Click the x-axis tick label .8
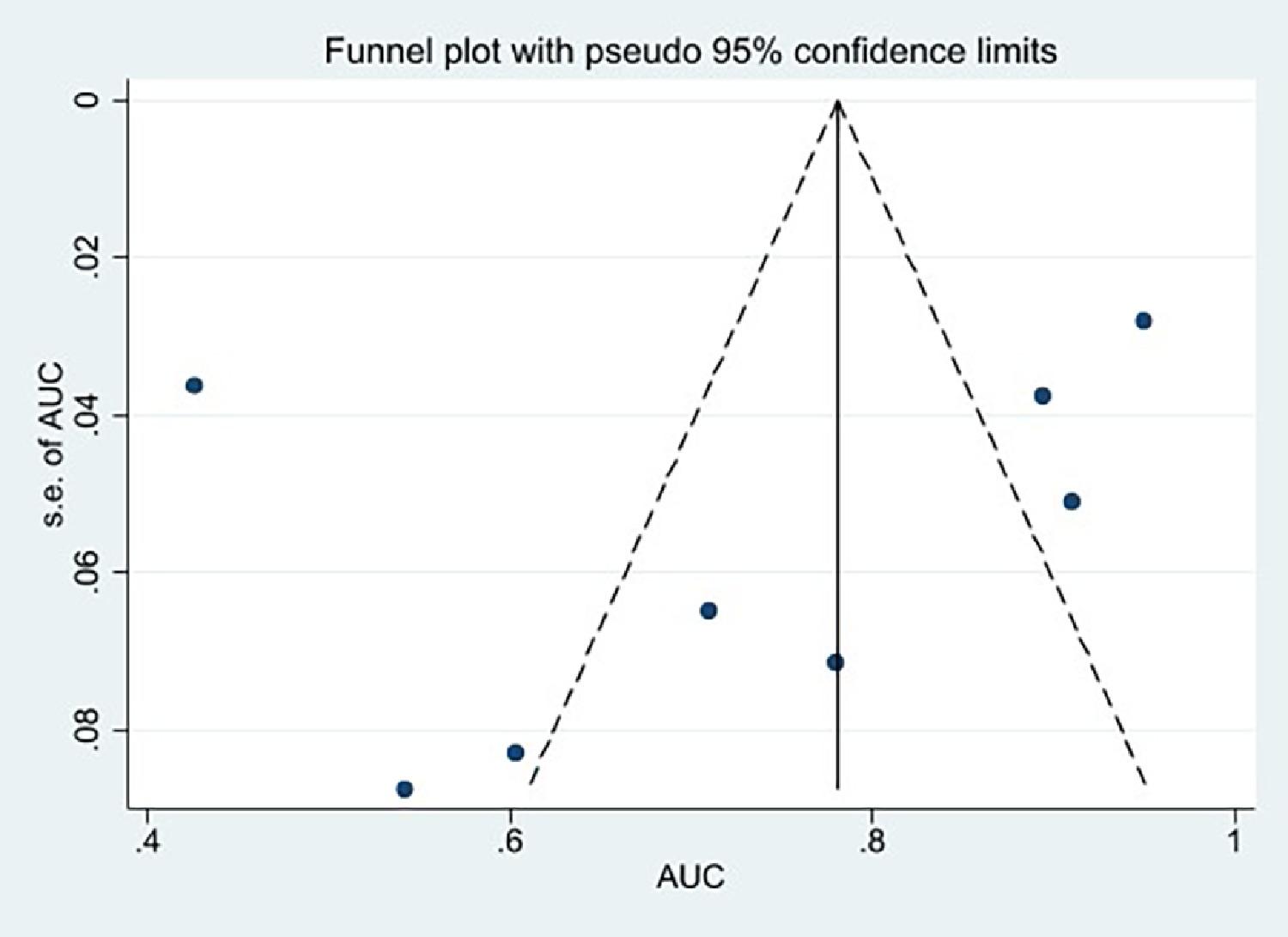 pos(872,839)
